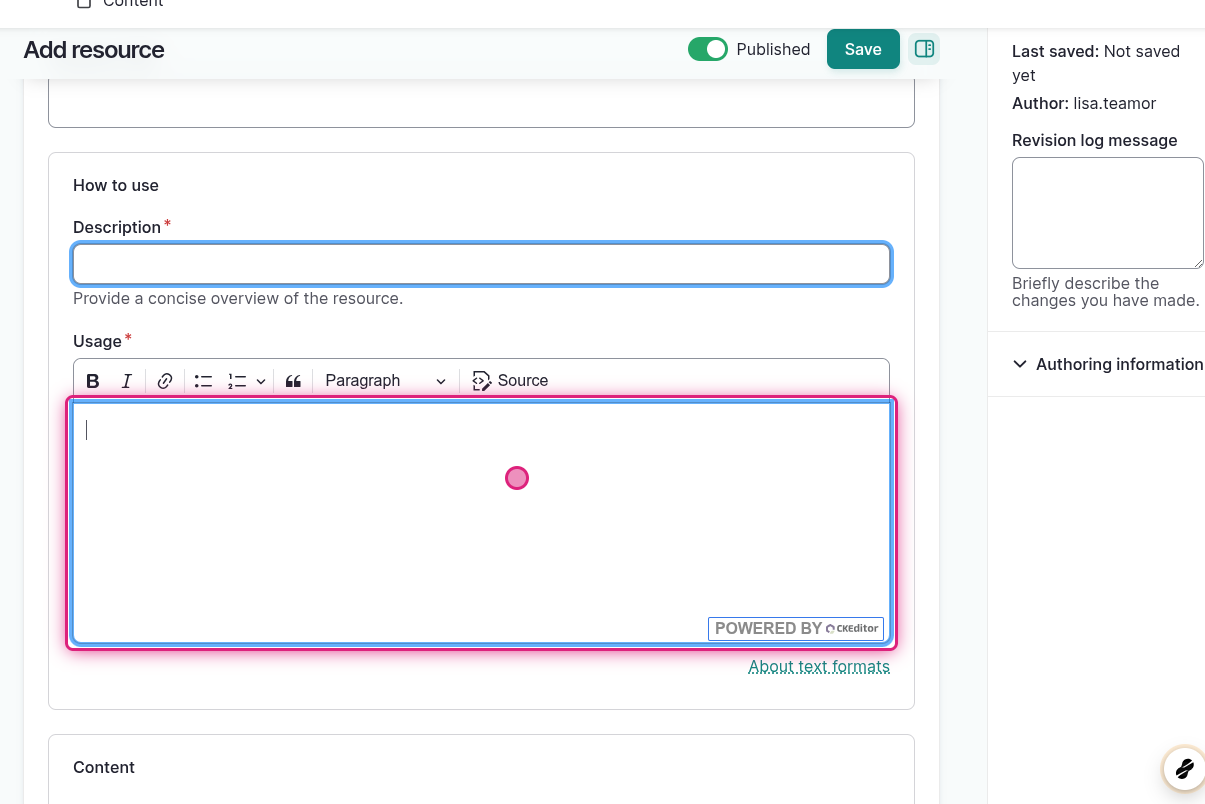Insert a numbered list
This screenshot has width=1205, height=804.
pyautogui.click(x=237, y=381)
